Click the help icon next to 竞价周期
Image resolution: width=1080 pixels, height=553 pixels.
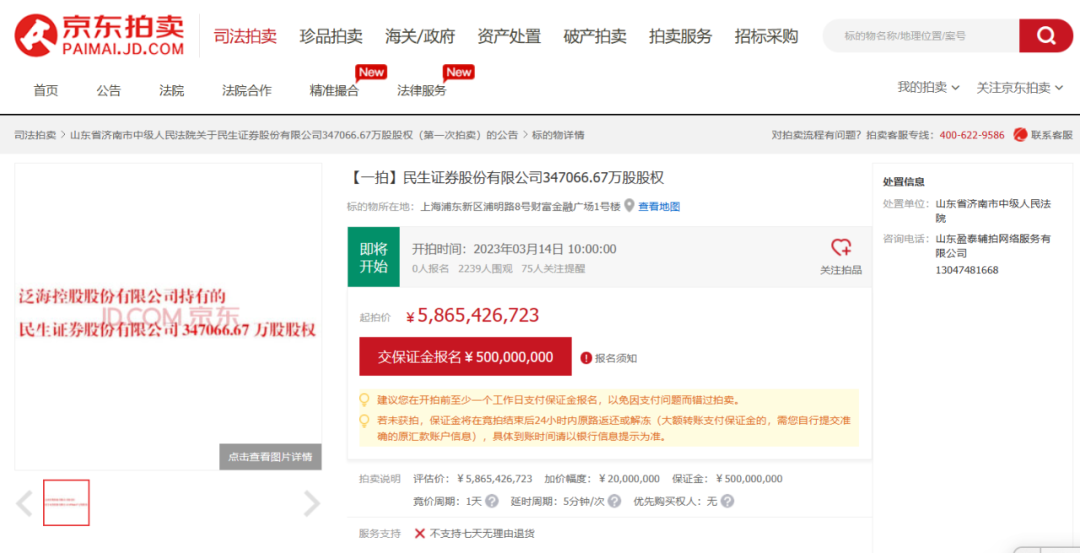pos(492,501)
